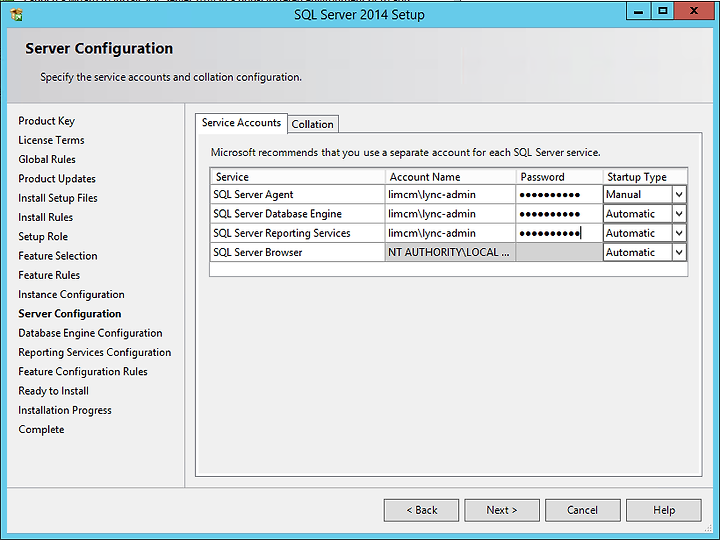Viewport: 720px width, 540px height.
Task: Maximize the SQL Server 2014 Setup window
Action: point(662,11)
